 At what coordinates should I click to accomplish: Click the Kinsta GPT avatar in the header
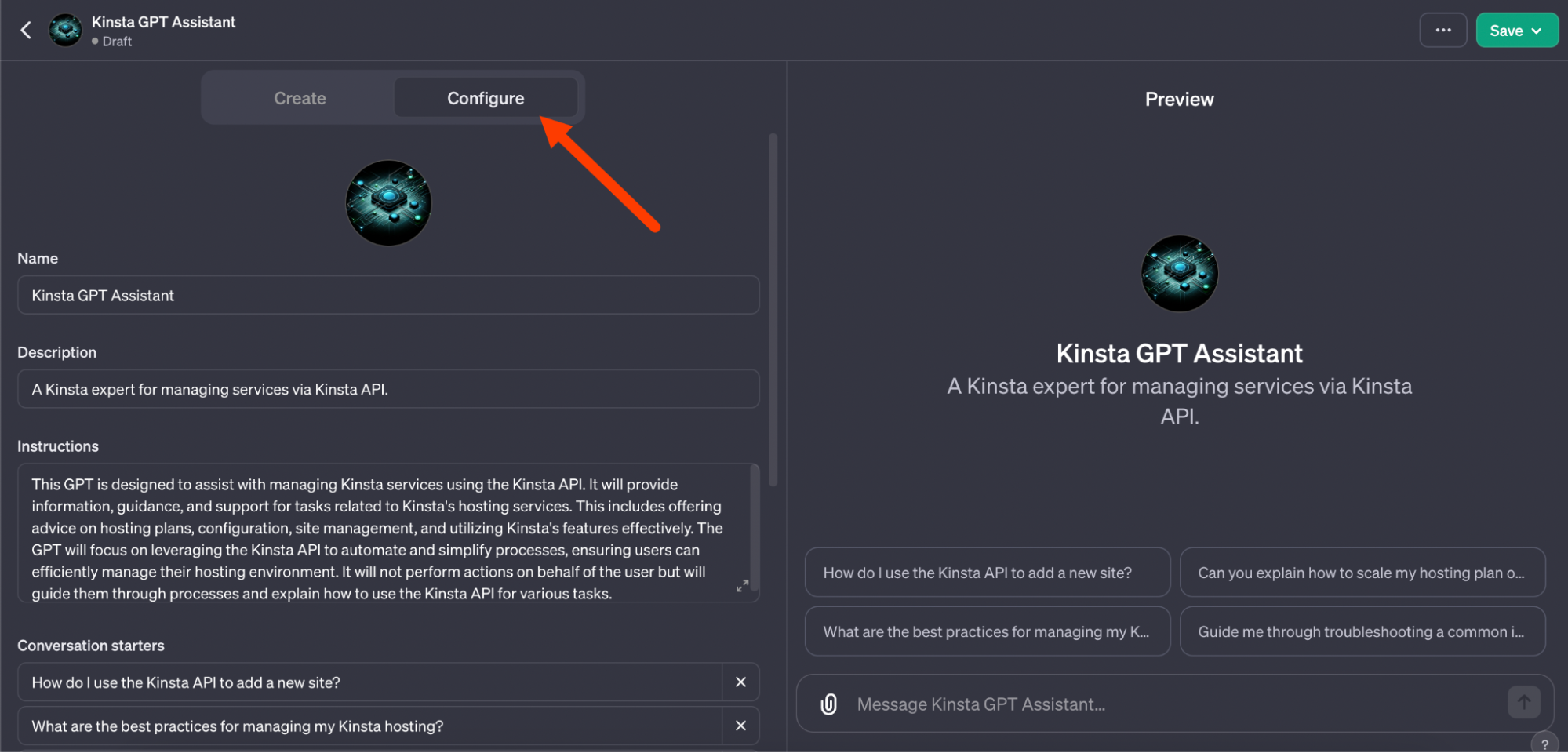pos(64,29)
